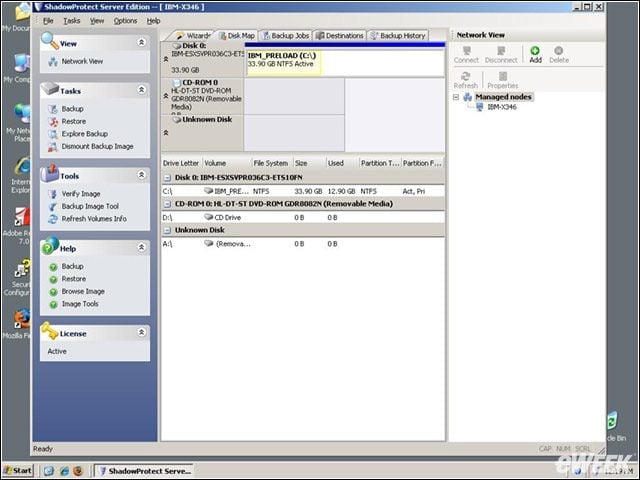640x480 pixels.
Task: Select the A:\ removable volume row
Action: [x=303, y=244]
